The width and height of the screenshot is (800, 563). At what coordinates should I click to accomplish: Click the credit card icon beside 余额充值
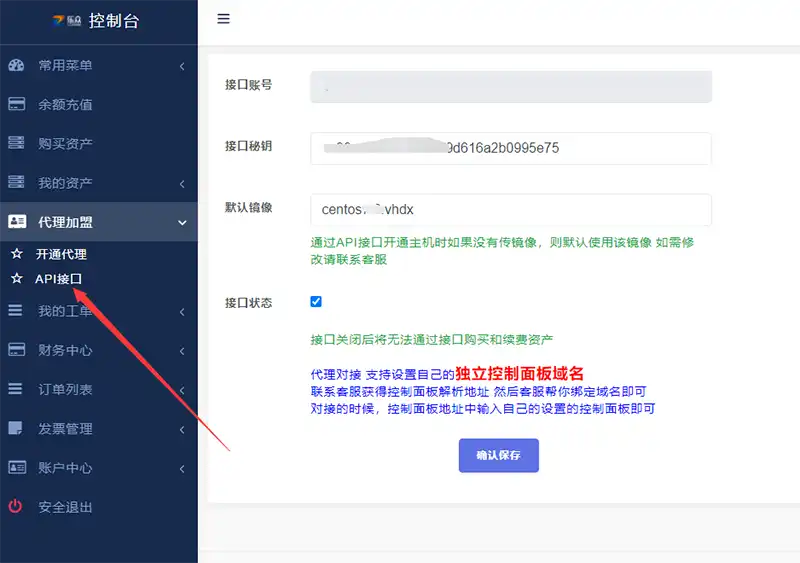[16, 105]
